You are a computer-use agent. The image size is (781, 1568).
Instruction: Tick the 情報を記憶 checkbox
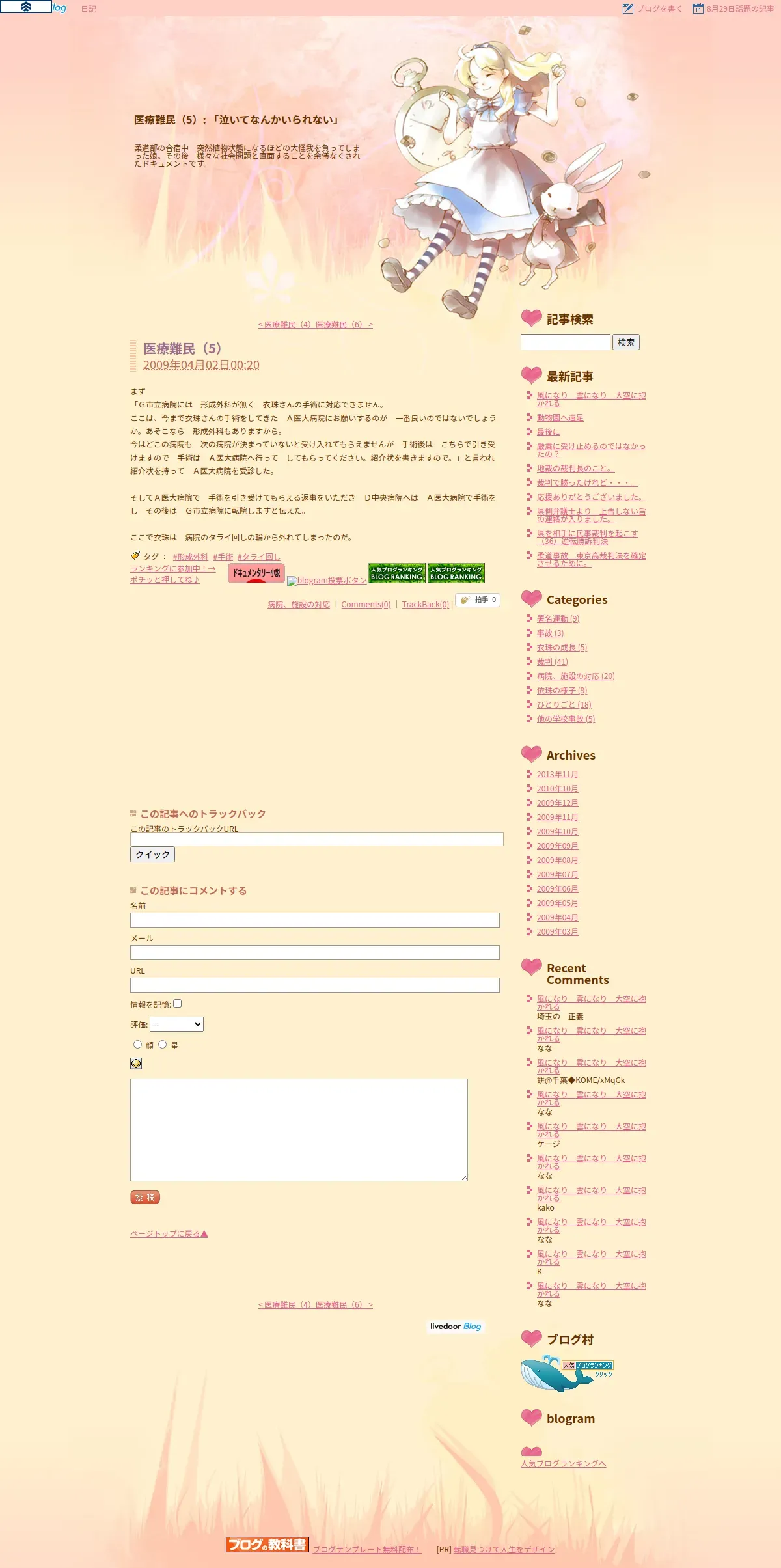coord(177,1003)
